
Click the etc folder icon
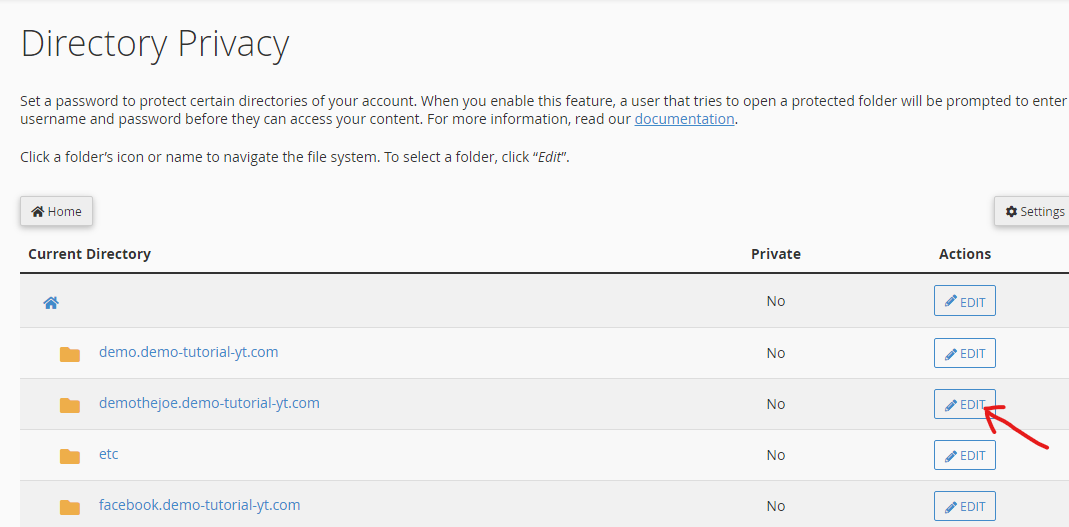[x=70, y=456]
